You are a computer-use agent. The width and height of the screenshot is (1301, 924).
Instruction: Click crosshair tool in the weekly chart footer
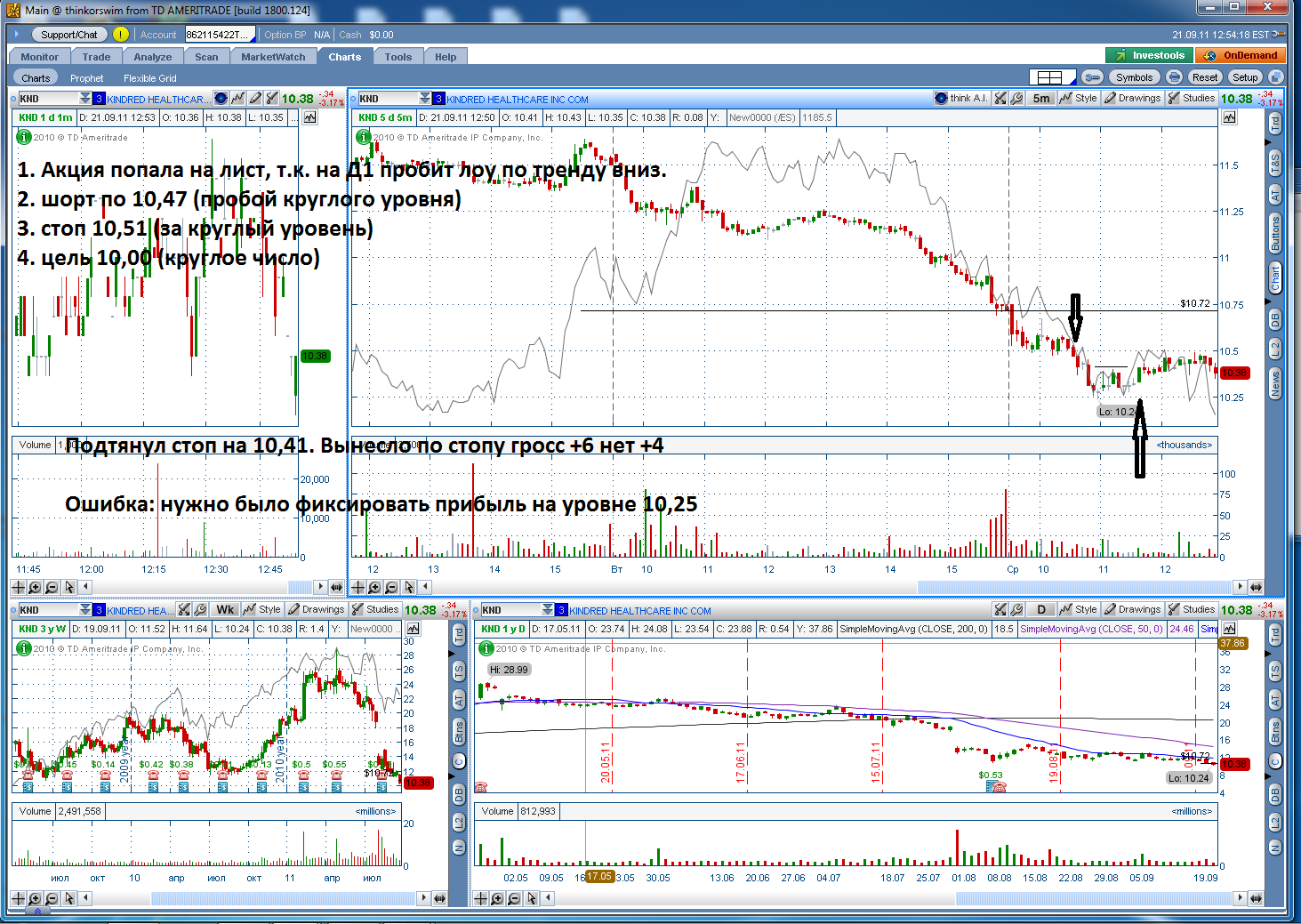click(18, 898)
